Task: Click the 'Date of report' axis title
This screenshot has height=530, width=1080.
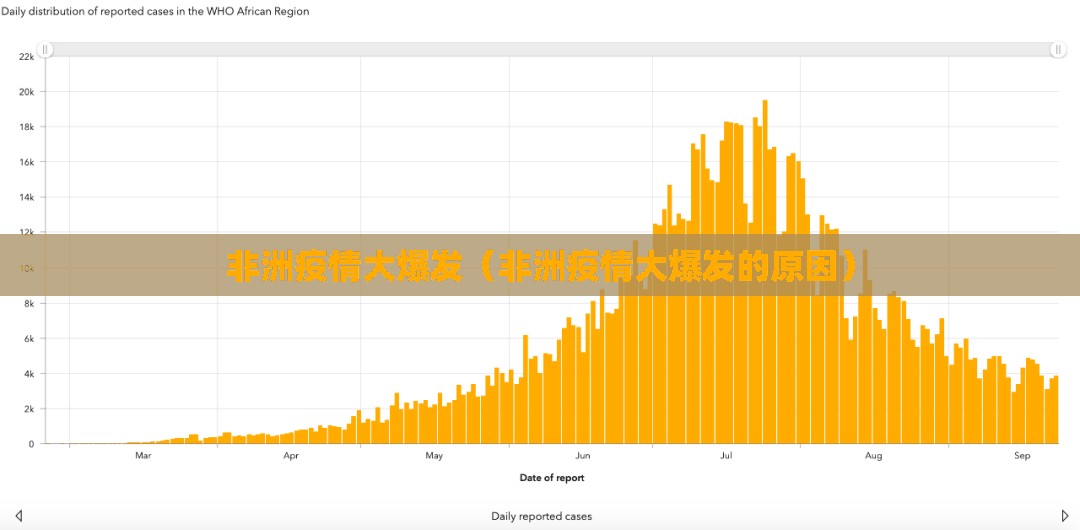Action: point(552,478)
